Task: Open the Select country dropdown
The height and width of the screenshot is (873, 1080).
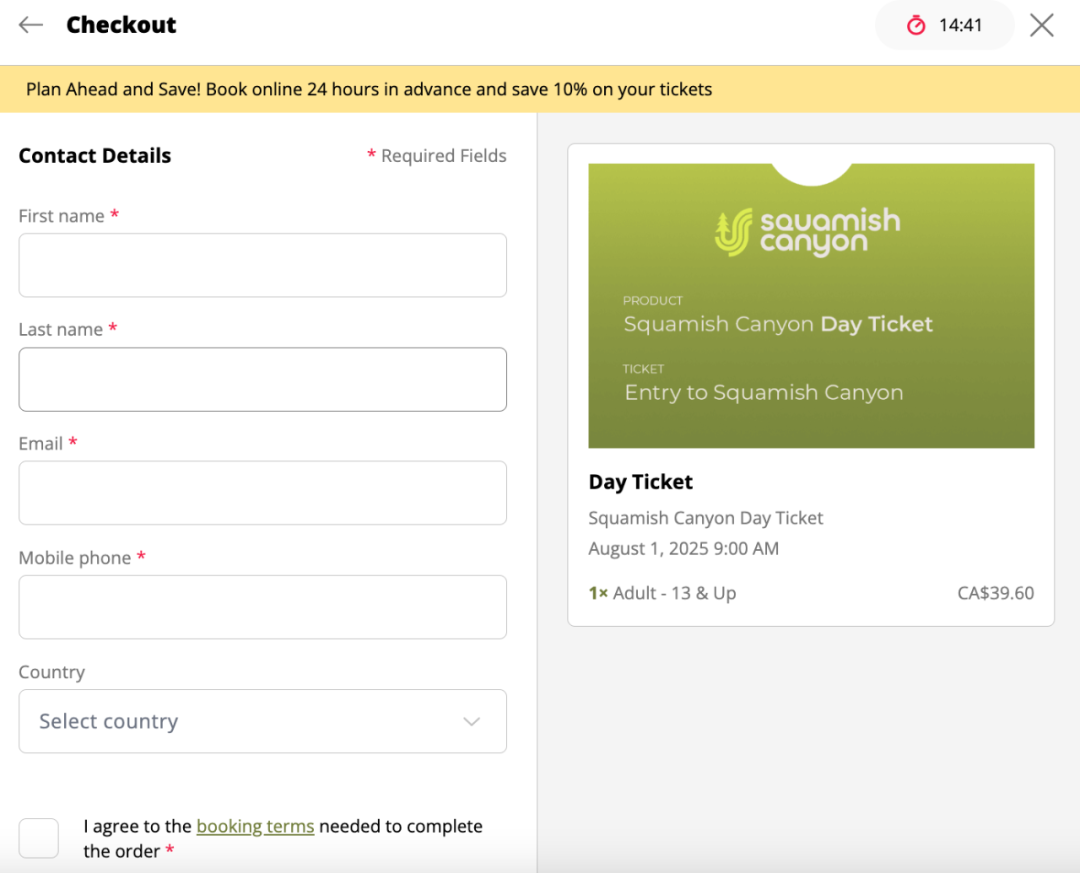Action: (x=262, y=721)
